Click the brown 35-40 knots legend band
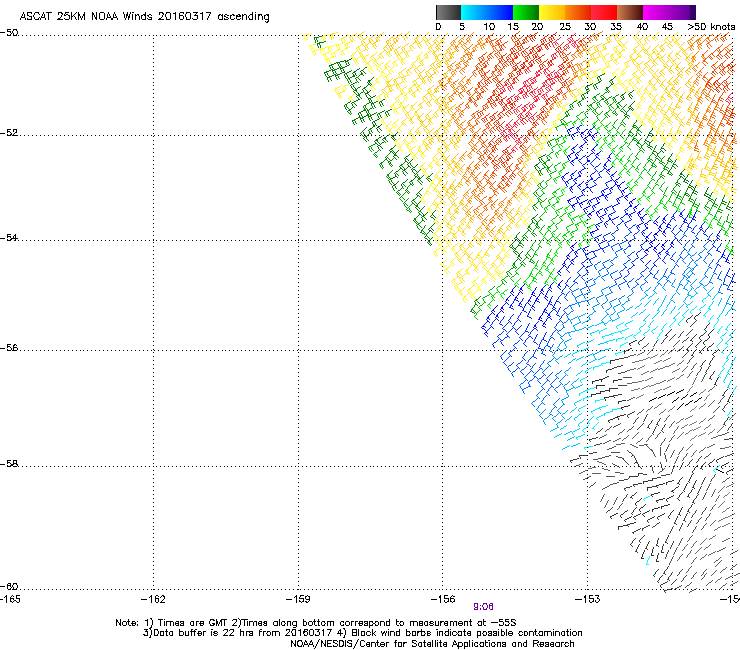Image resolution: width=740 pixels, height=650 pixels. pyautogui.click(x=630, y=12)
